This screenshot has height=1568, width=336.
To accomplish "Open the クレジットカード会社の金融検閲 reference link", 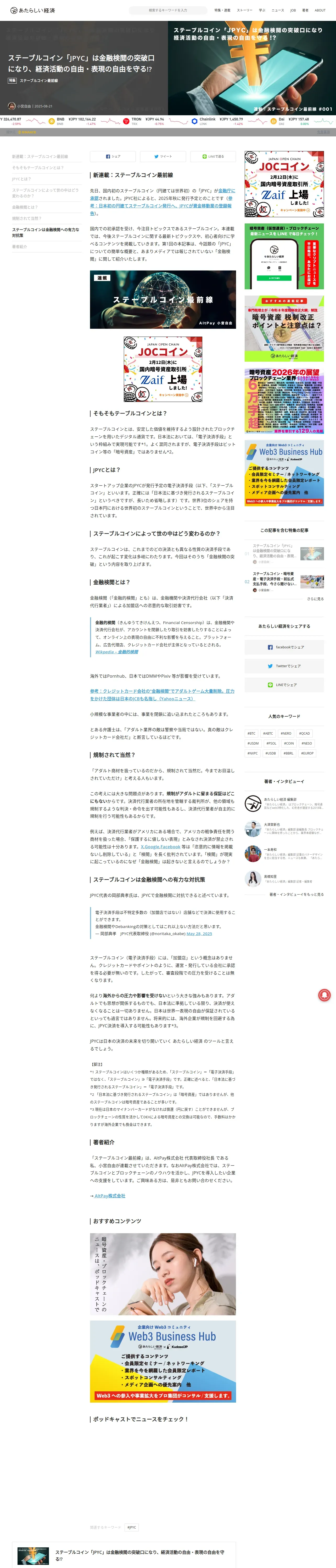I will coord(162,695).
